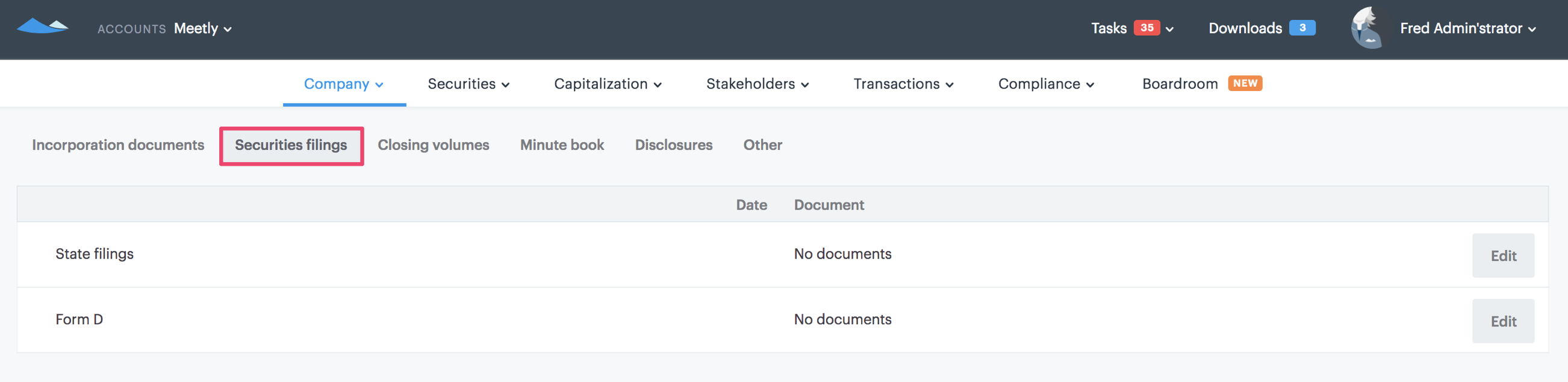Open the Company menu

pos(344,84)
